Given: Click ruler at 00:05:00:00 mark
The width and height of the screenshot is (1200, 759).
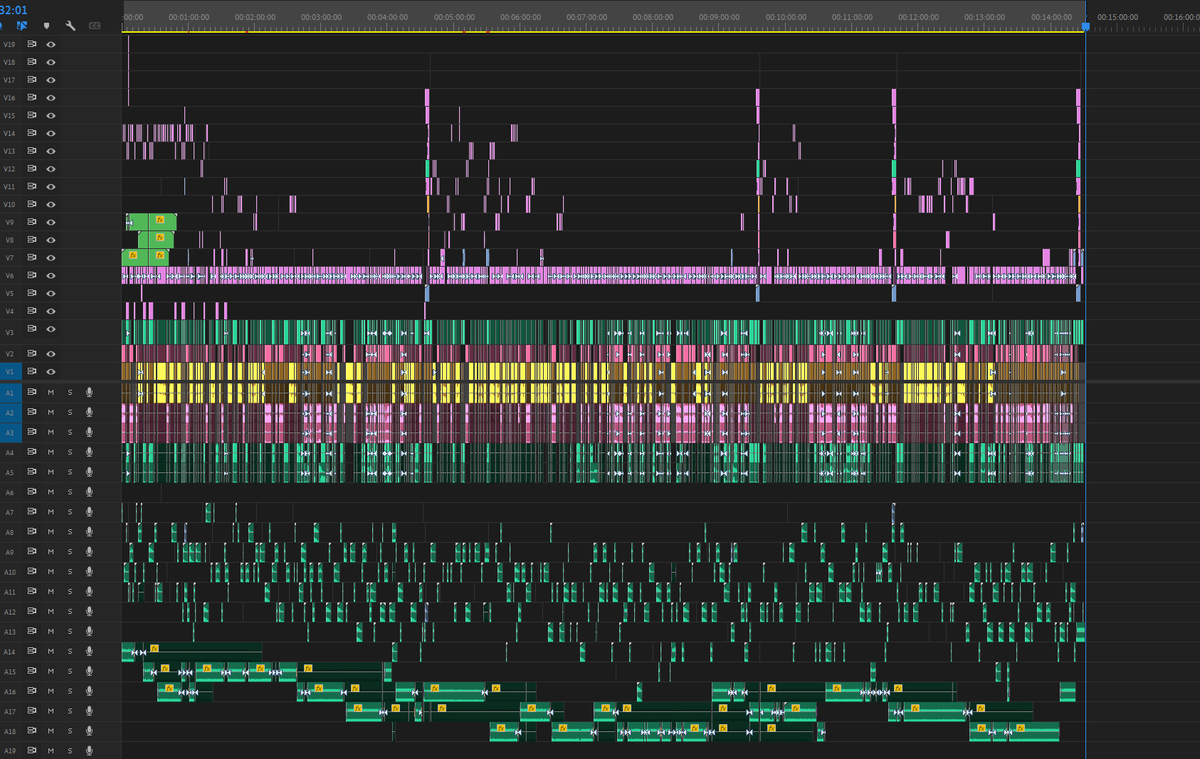Looking at the screenshot, I should (x=454, y=17).
